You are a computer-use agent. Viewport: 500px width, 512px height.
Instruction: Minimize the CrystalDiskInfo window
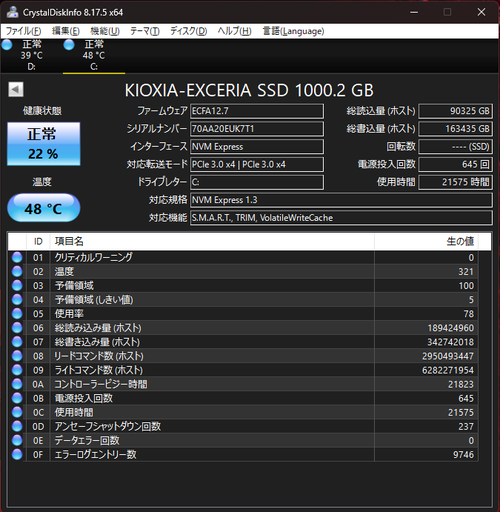point(414,12)
